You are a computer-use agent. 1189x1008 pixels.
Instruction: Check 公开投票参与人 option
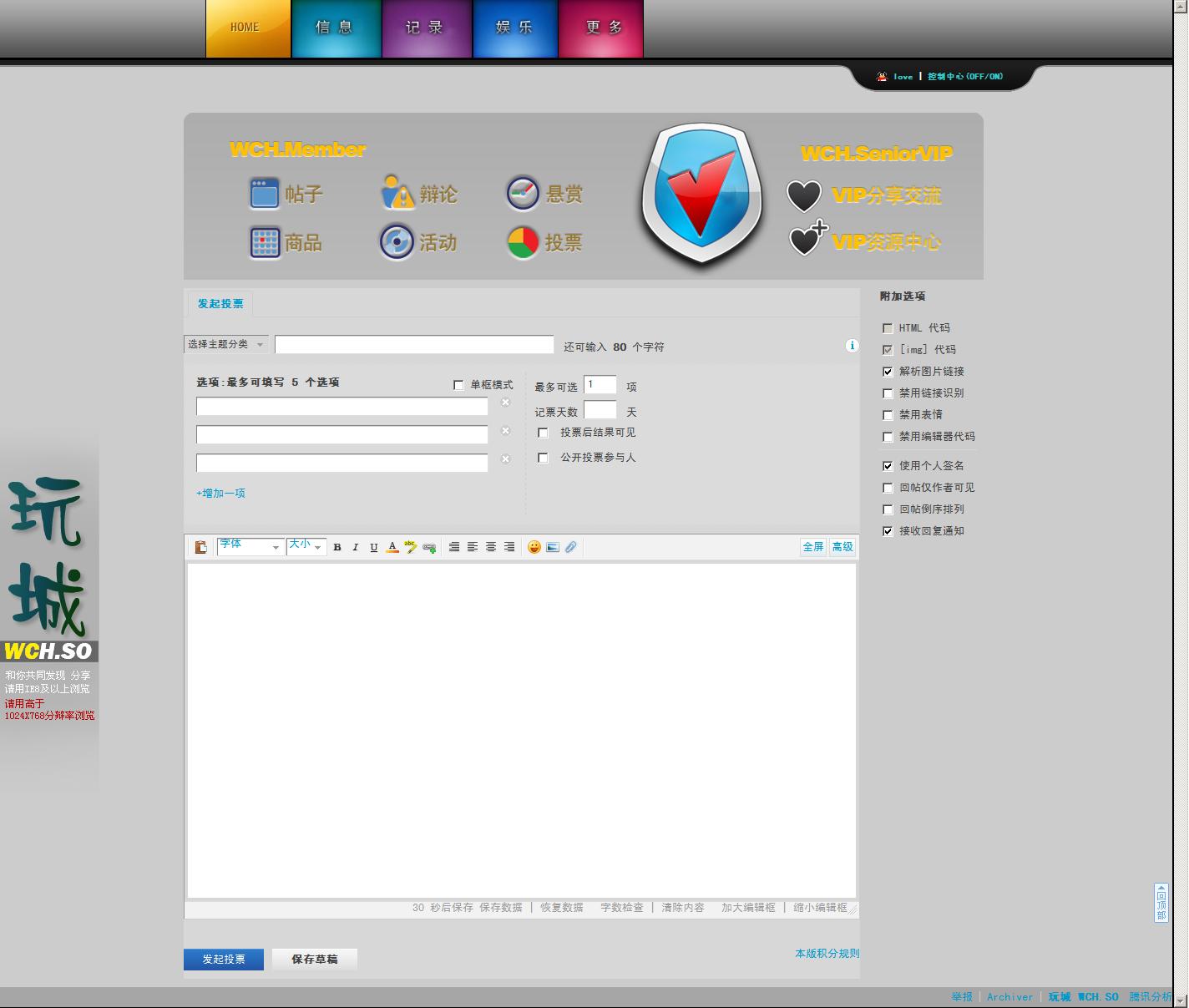(543, 458)
